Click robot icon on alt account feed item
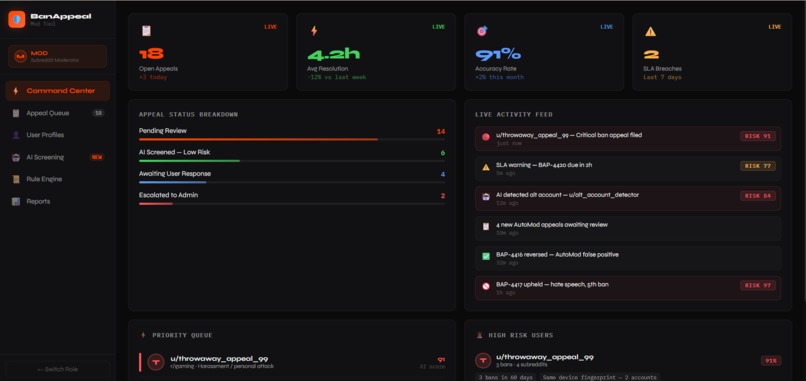Image resolution: width=806 pixels, height=381 pixels. point(486,196)
